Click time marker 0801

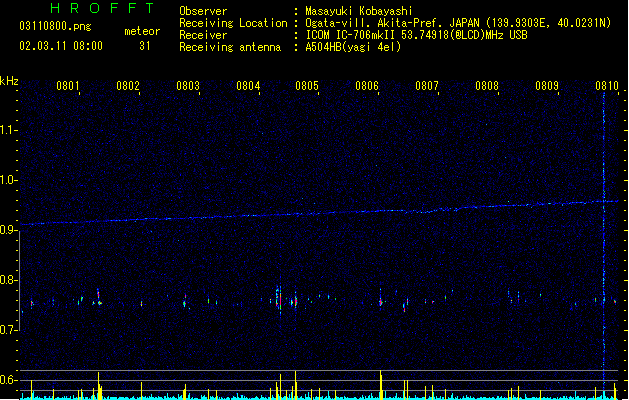click(x=67, y=85)
